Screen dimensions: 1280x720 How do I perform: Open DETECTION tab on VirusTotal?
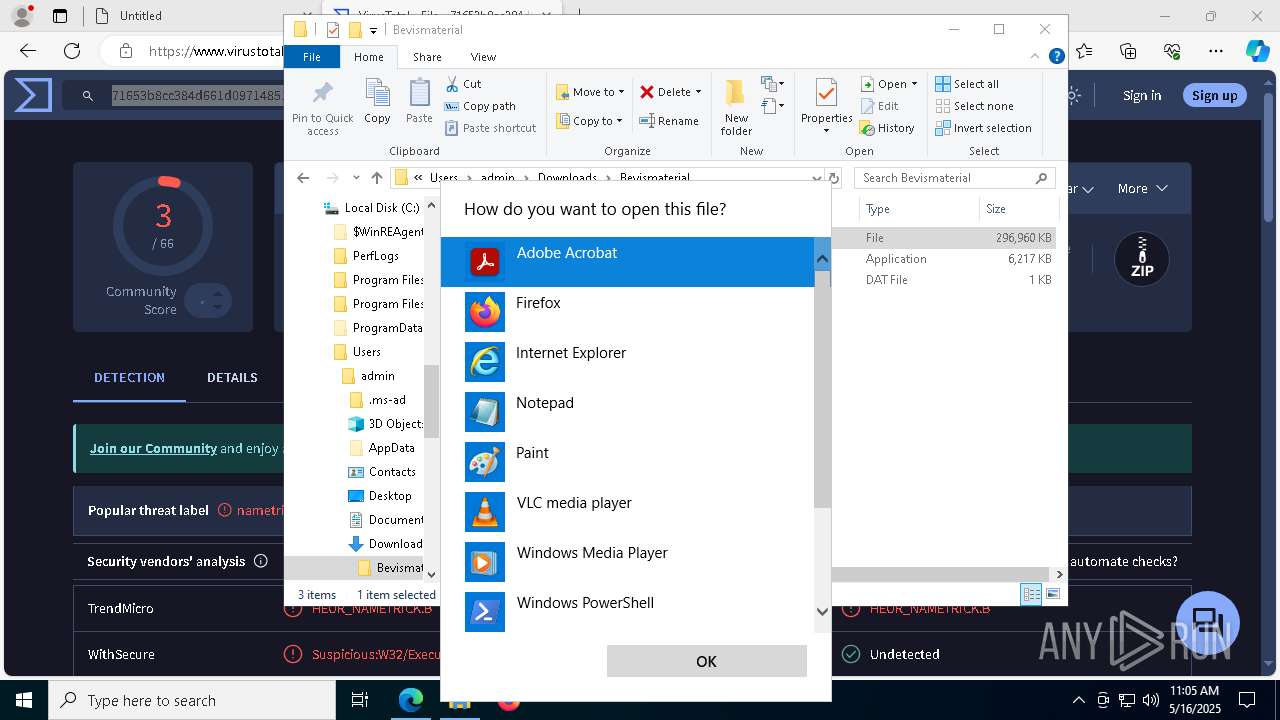click(x=129, y=377)
